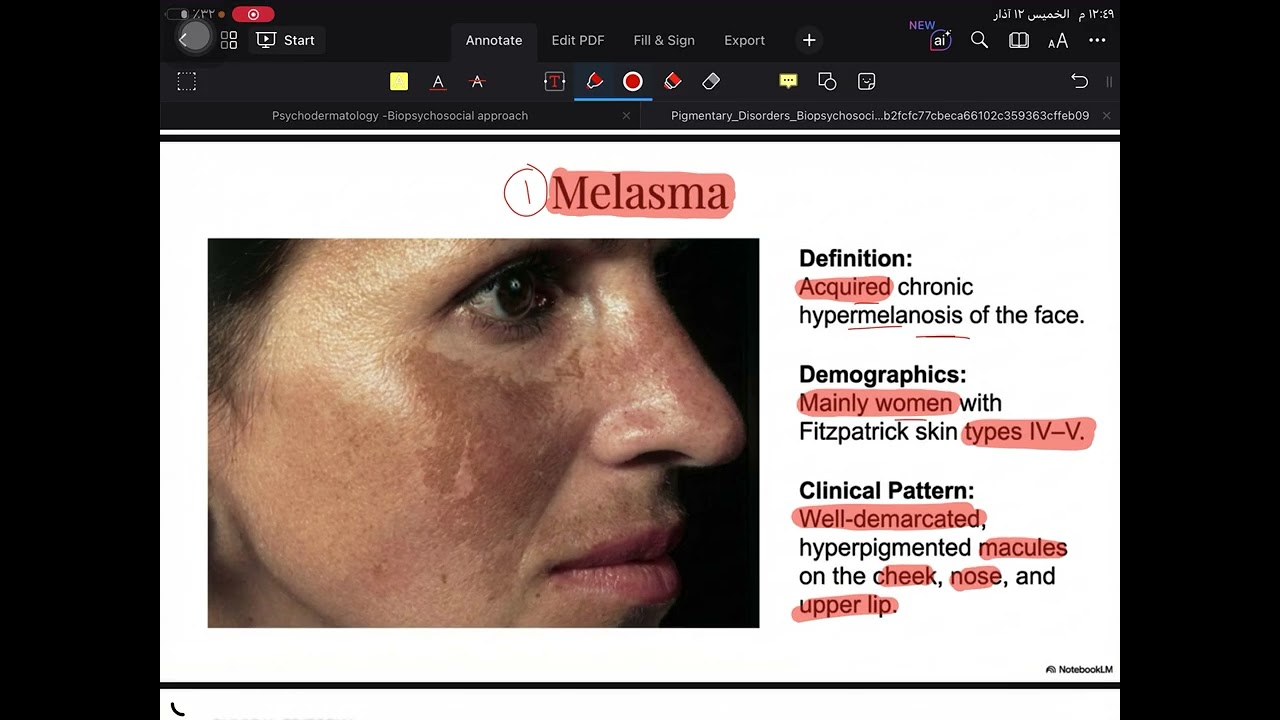Open the sticker tool
Viewport: 1280px width, 720px height.
(867, 82)
